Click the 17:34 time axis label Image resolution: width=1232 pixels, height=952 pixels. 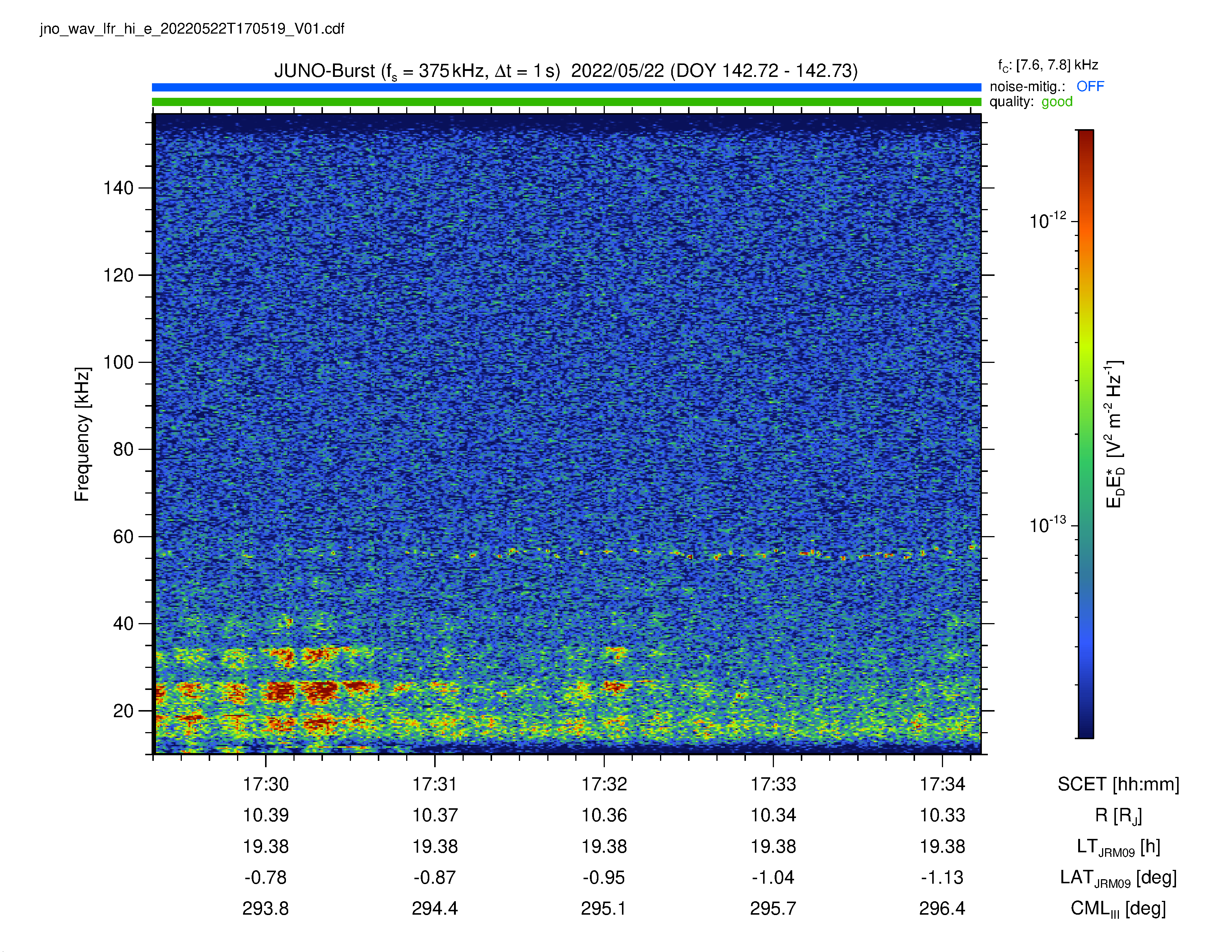(942, 784)
